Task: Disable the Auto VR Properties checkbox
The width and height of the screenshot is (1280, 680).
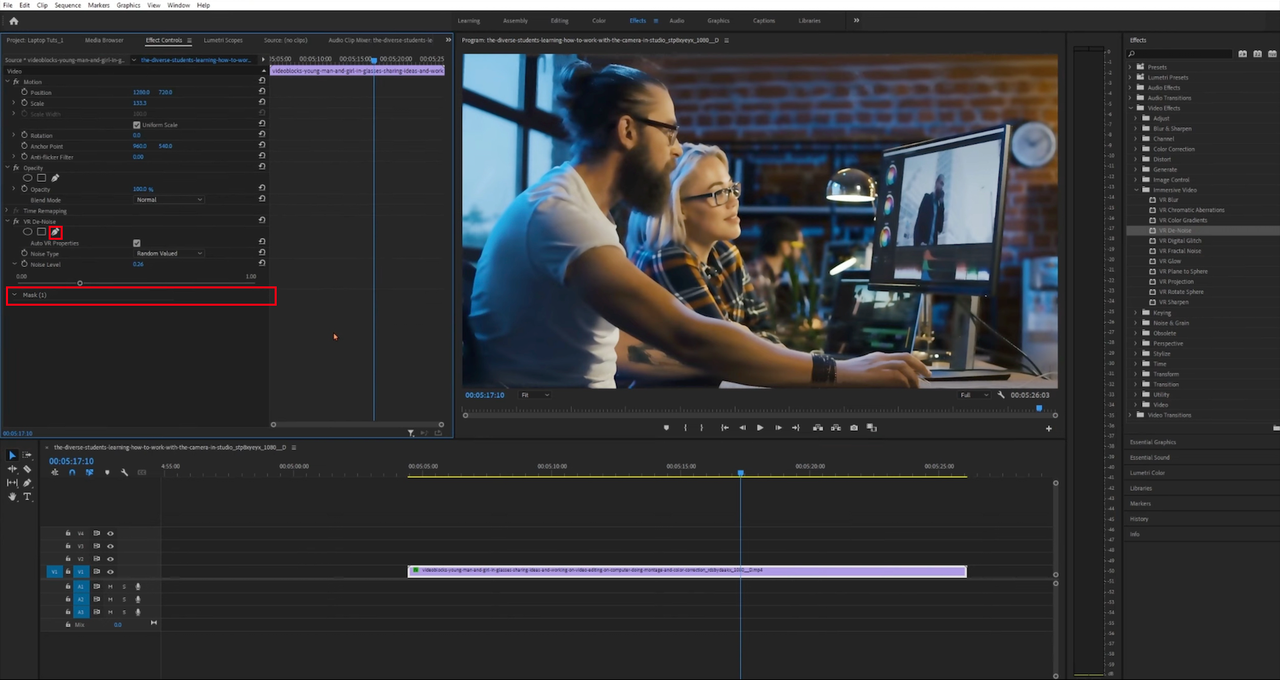Action: (x=137, y=243)
